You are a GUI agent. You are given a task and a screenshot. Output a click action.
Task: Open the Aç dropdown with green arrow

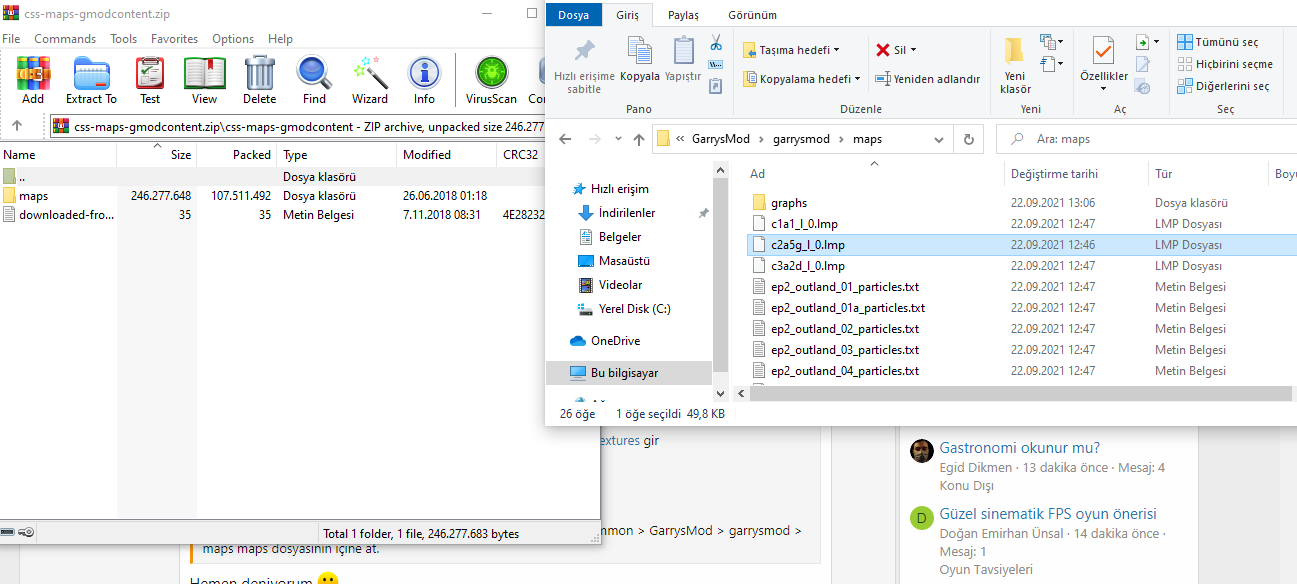pyautogui.click(x=1147, y=42)
